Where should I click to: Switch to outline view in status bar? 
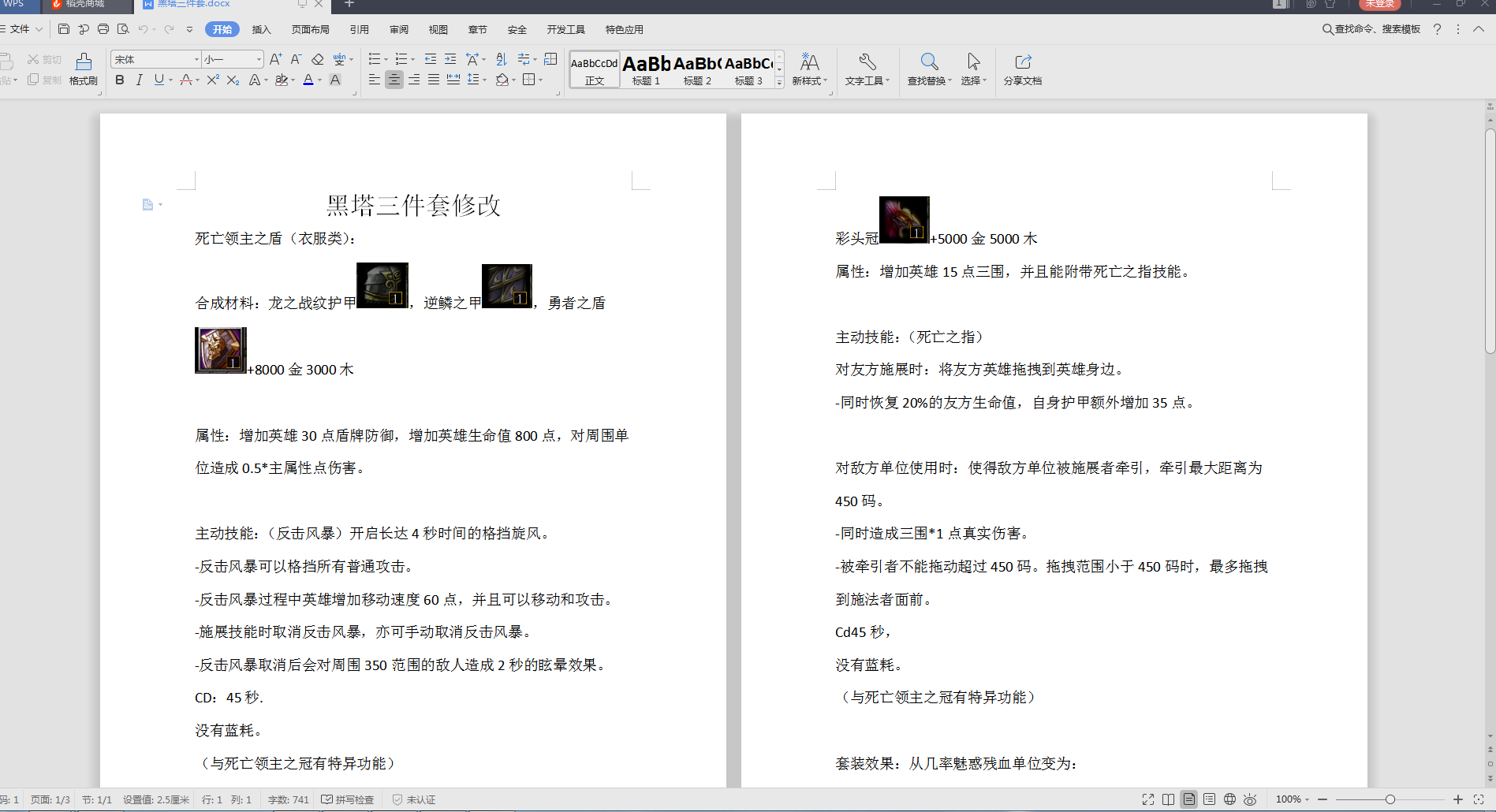[1209, 799]
